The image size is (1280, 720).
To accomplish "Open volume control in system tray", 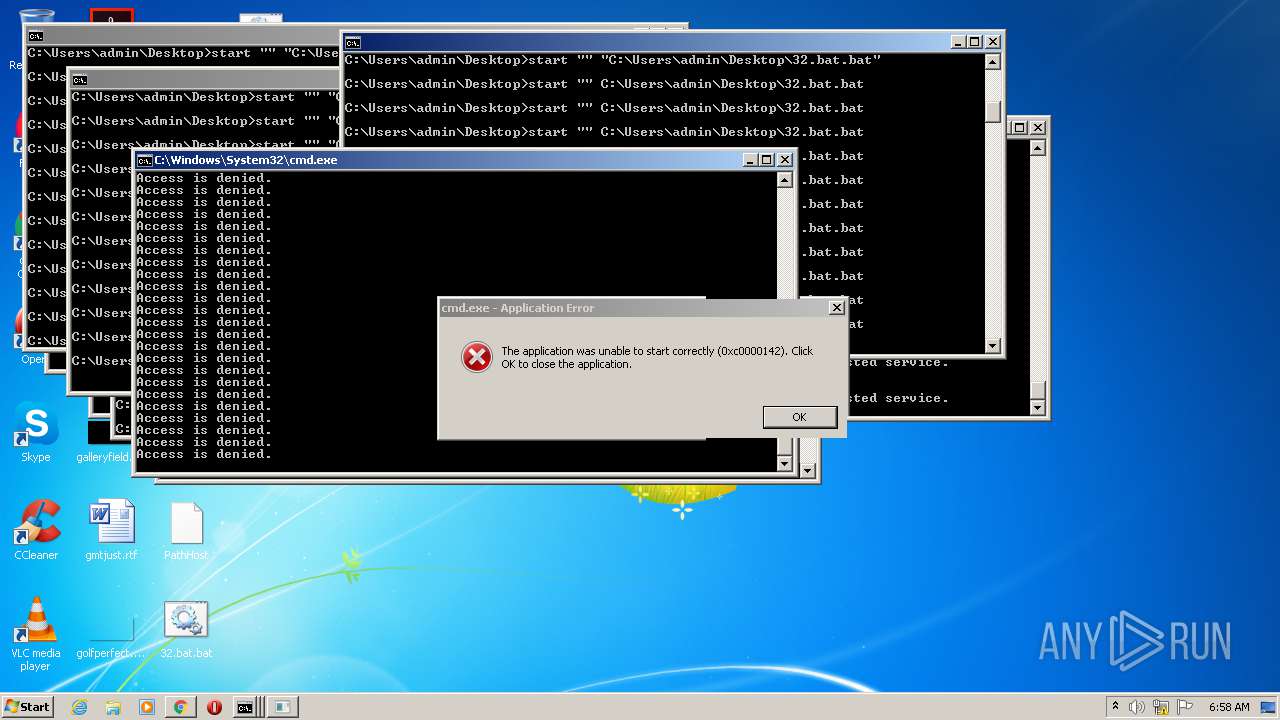I will [1137, 707].
